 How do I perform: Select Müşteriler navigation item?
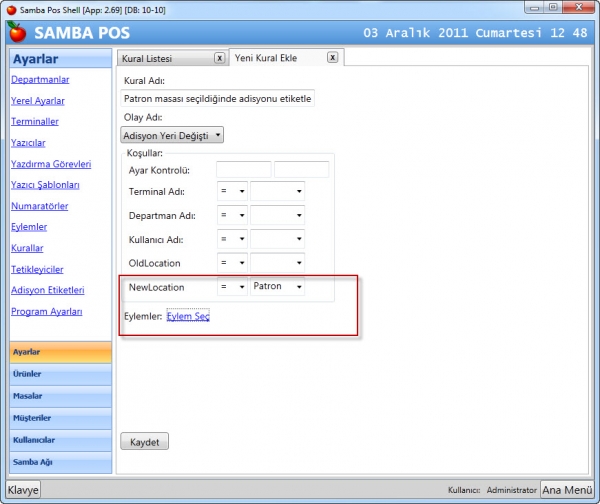coord(60,418)
